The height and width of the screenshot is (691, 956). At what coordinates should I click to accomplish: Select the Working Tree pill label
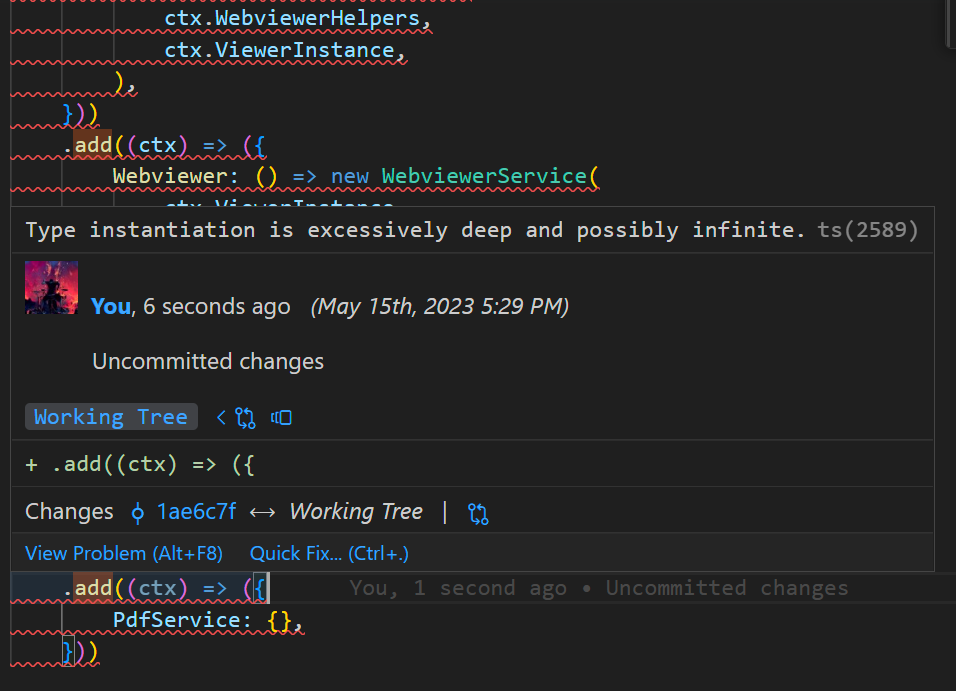click(x=111, y=417)
